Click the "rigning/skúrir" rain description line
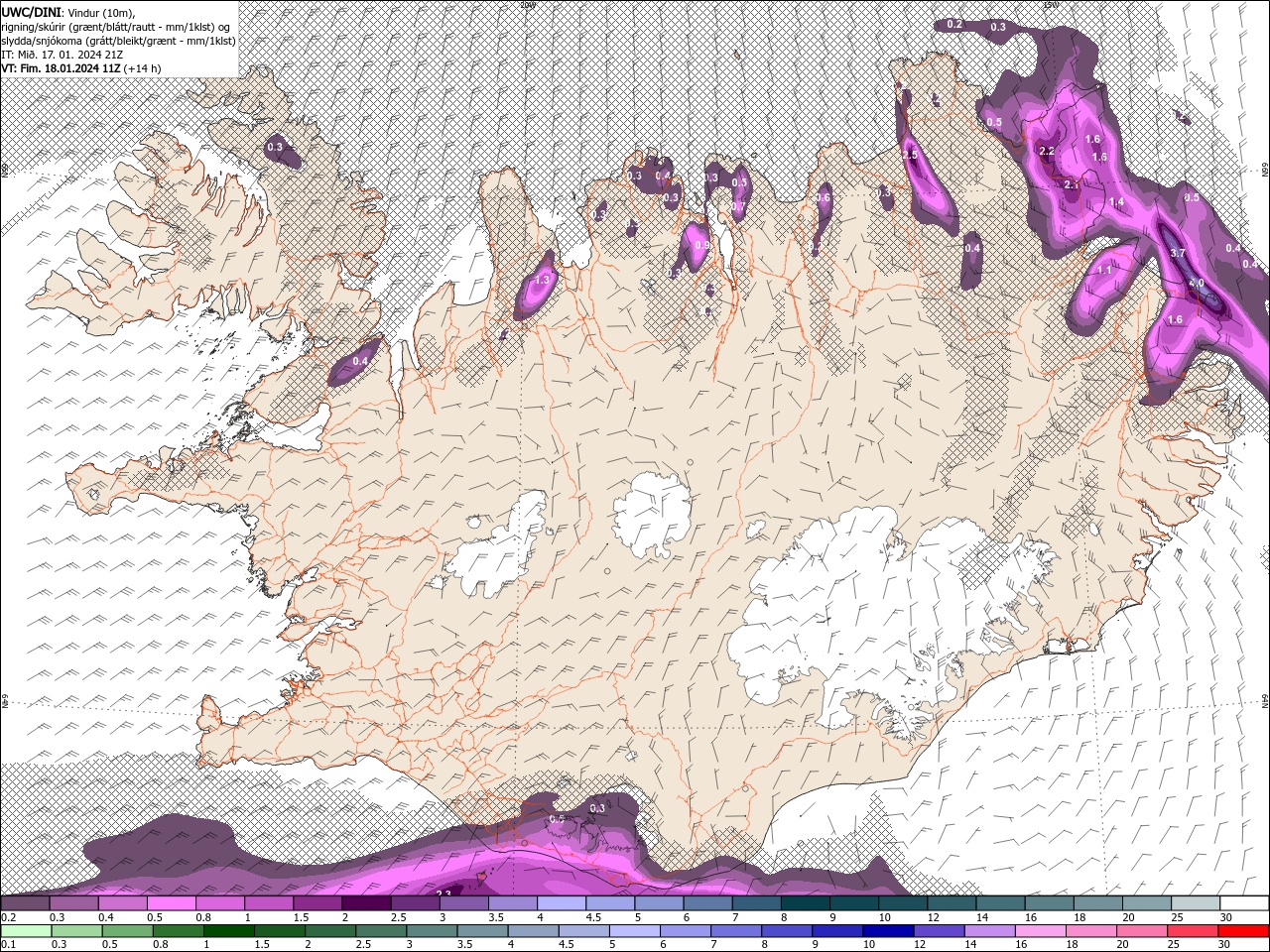1270x952 pixels. pyautogui.click(x=116, y=27)
